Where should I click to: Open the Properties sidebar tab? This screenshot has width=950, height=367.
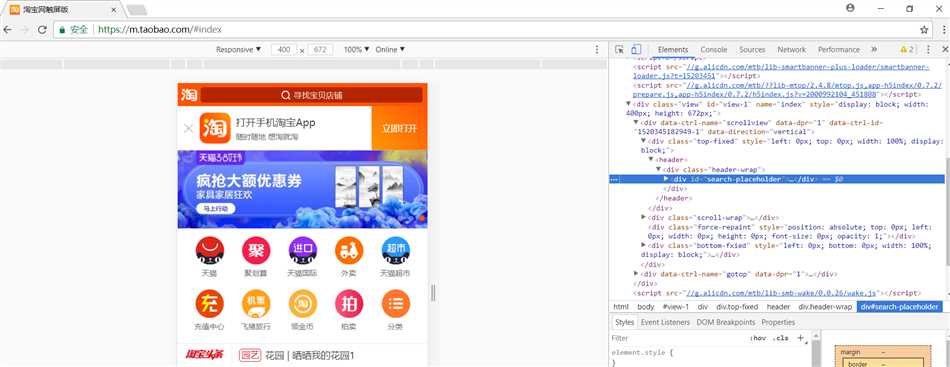[778, 322]
